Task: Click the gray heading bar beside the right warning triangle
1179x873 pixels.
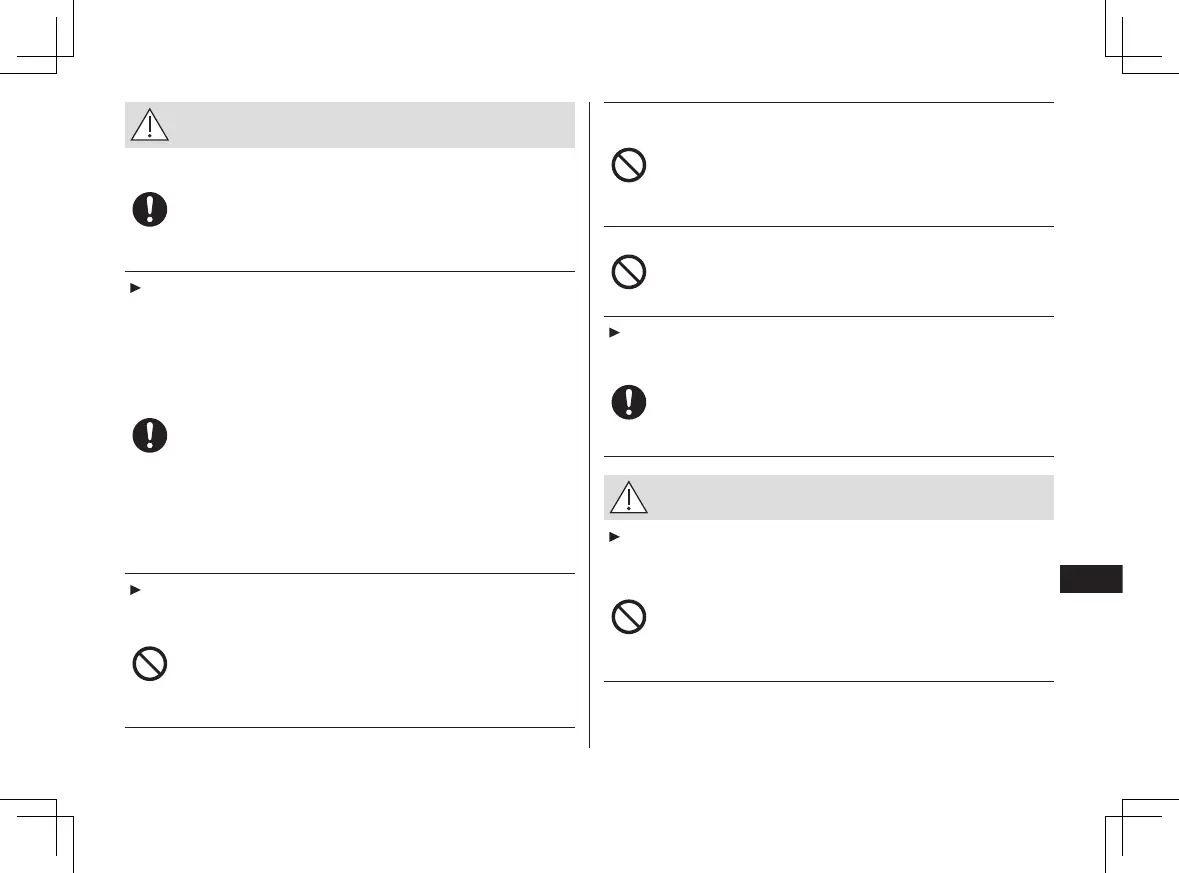Action: click(x=850, y=497)
